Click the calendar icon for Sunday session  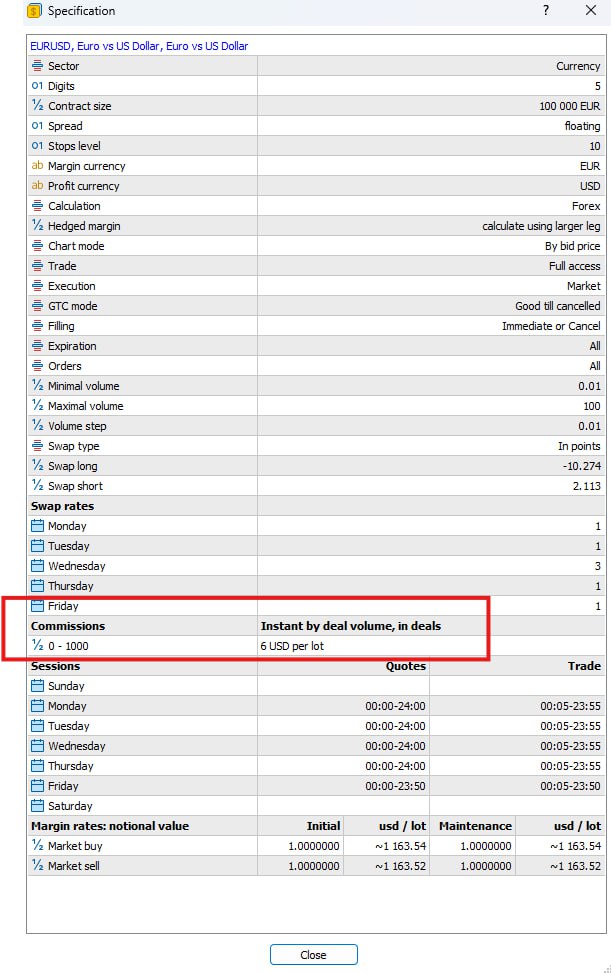[x=37, y=686]
